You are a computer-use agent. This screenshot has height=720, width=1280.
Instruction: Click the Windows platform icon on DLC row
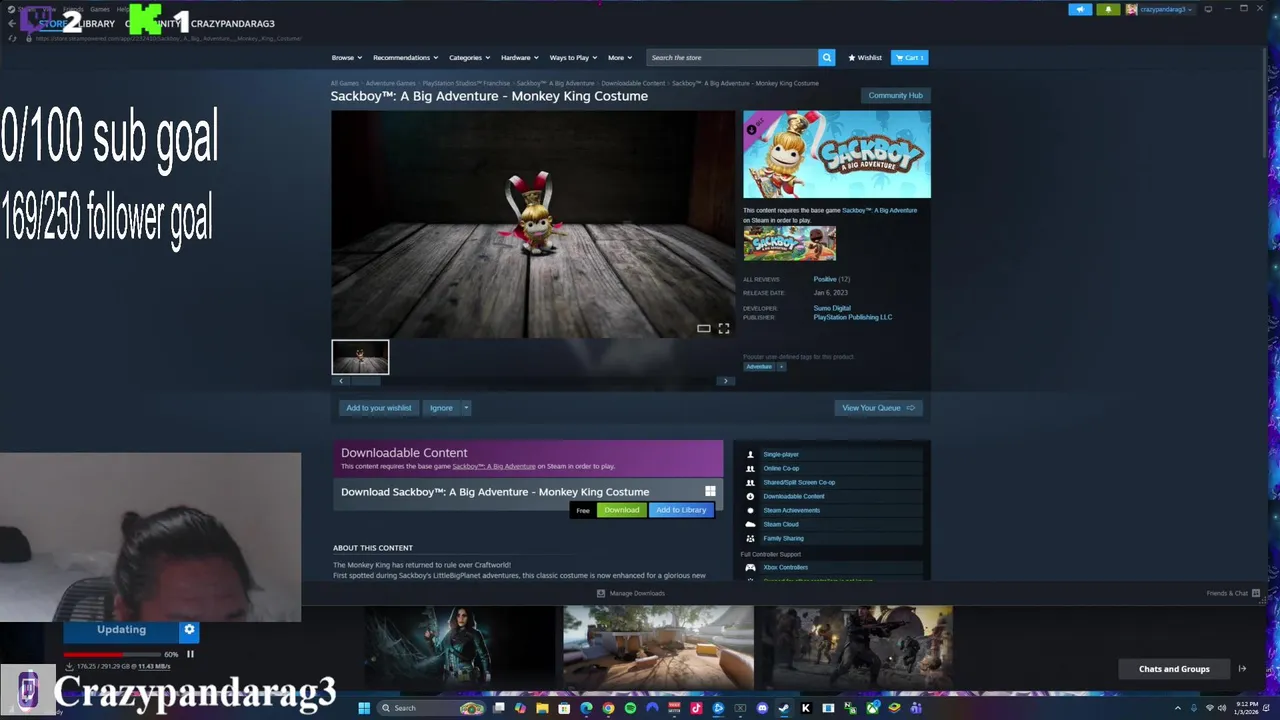click(710, 491)
